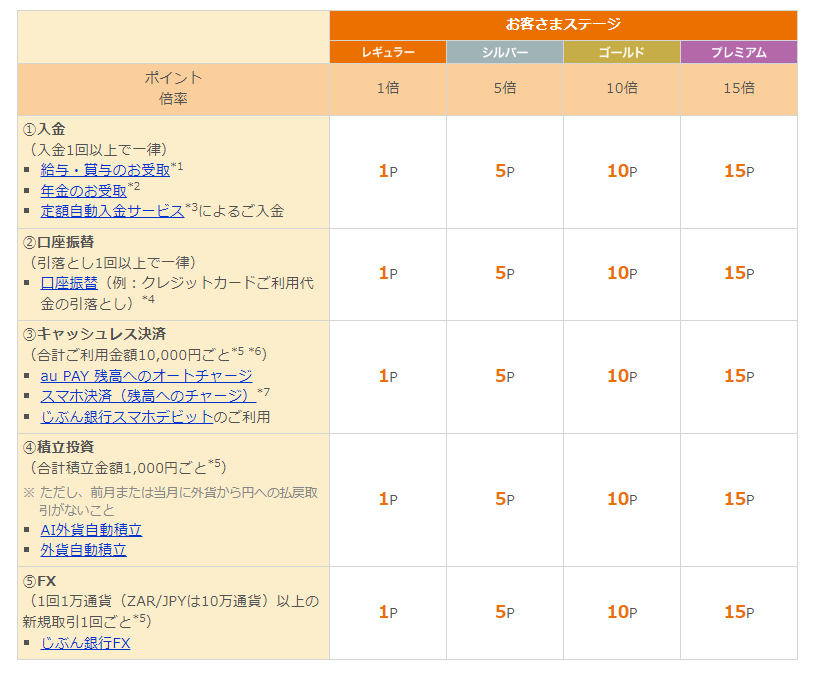
Task: Click the ③キャッシュレス決済 heading
Action: [x=94, y=334]
